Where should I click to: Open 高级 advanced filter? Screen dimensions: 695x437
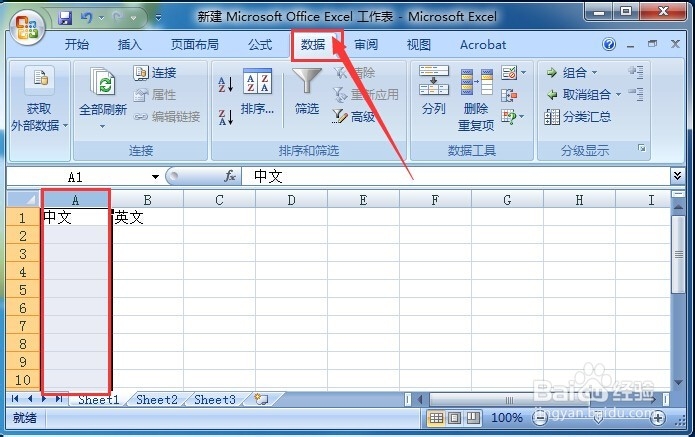click(353, 117)
